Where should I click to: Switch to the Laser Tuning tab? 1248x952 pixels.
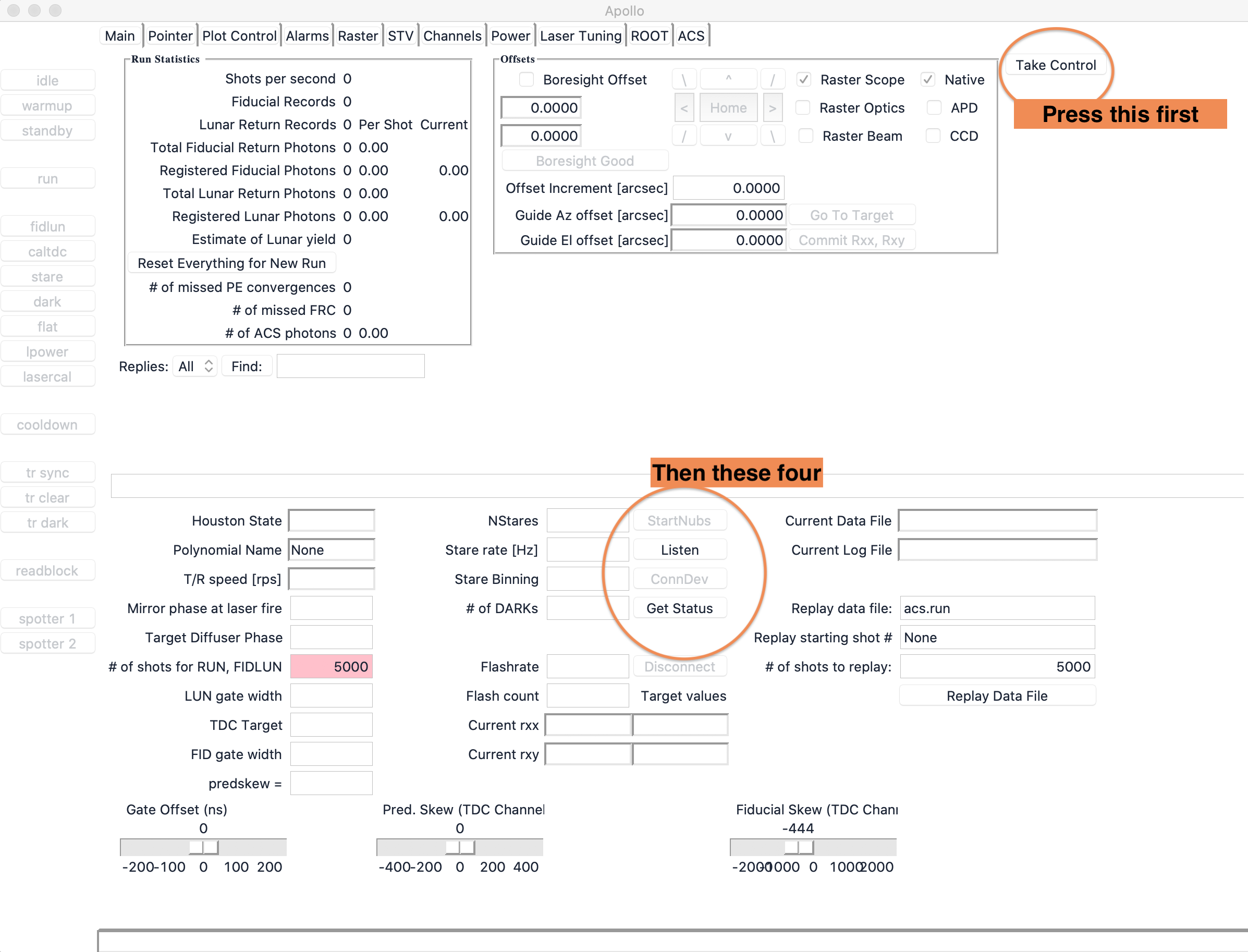pos(581,35)
